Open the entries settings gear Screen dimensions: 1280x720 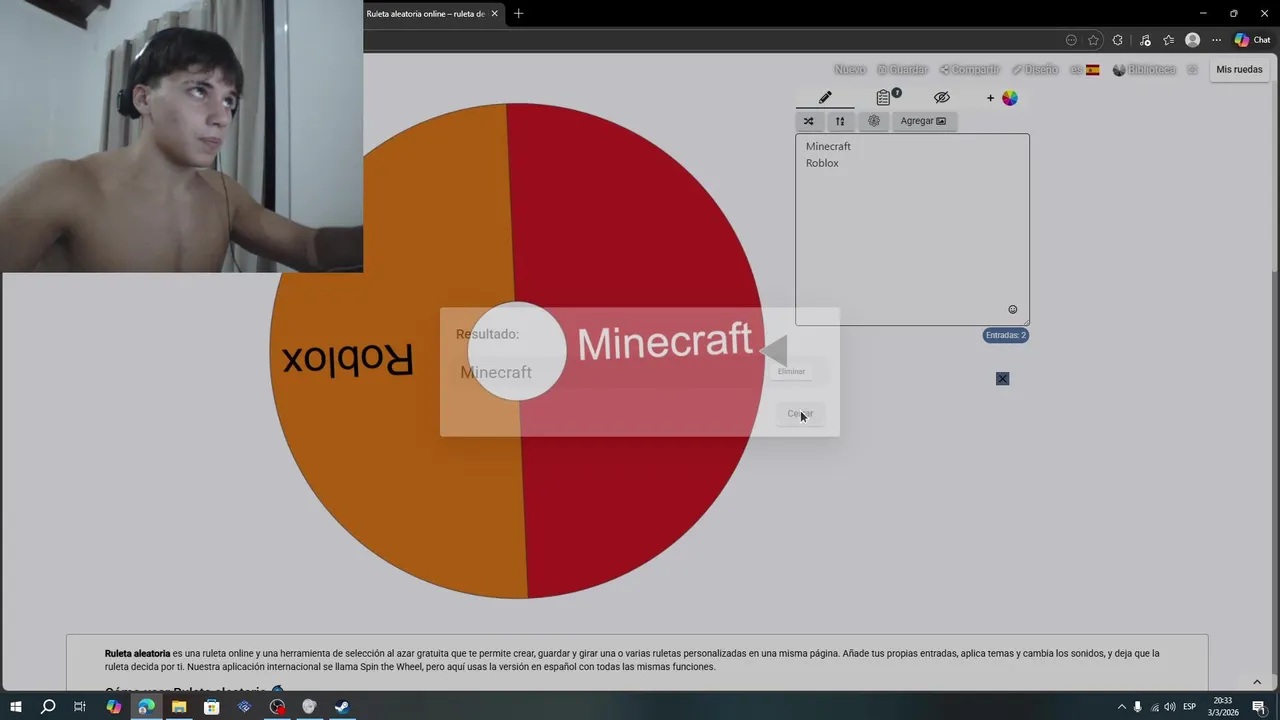pos(874,121)
